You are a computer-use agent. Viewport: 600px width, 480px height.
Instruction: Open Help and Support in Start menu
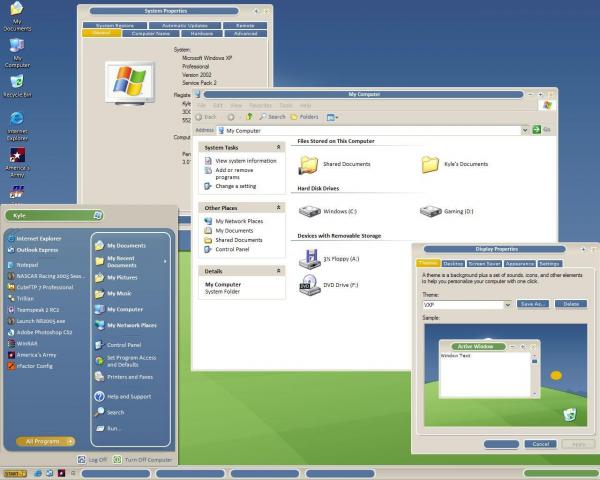coord(123,397)
